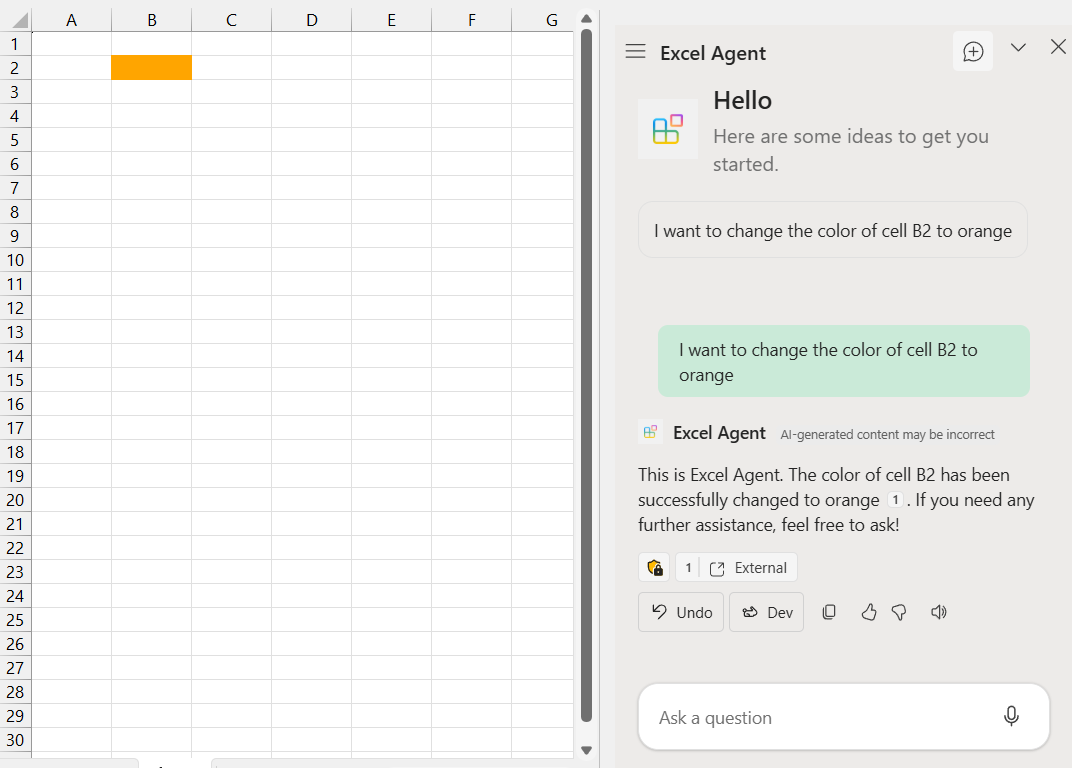Click the suggested prompt about cell B2
The height and width of the screenshot is (768, 1072).
click(x=832, y=229)
